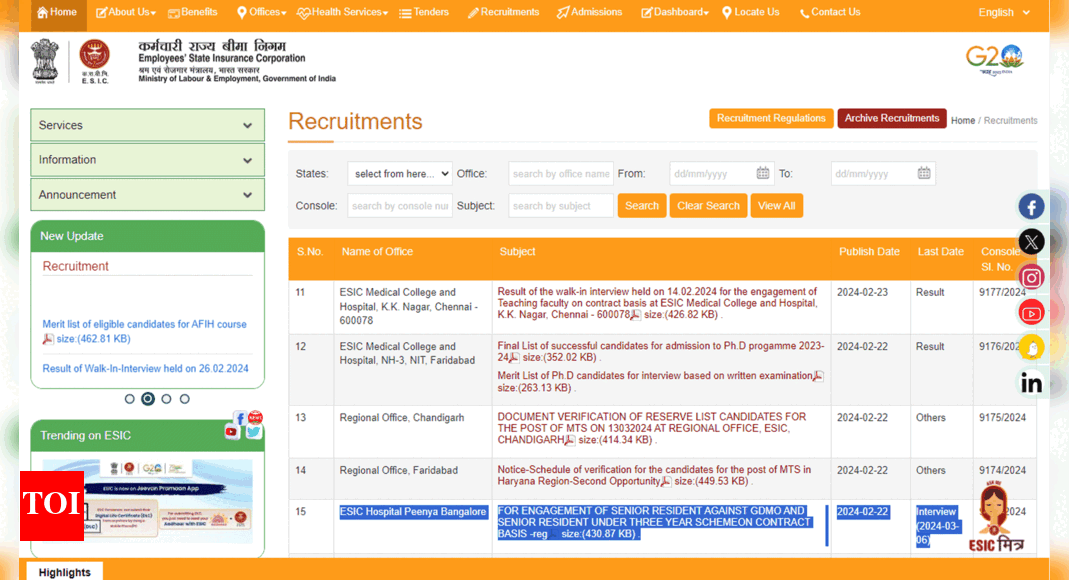Expand the Information sidebar section
Viewport: 1069px width, 580px height.
tap(147, 159)
